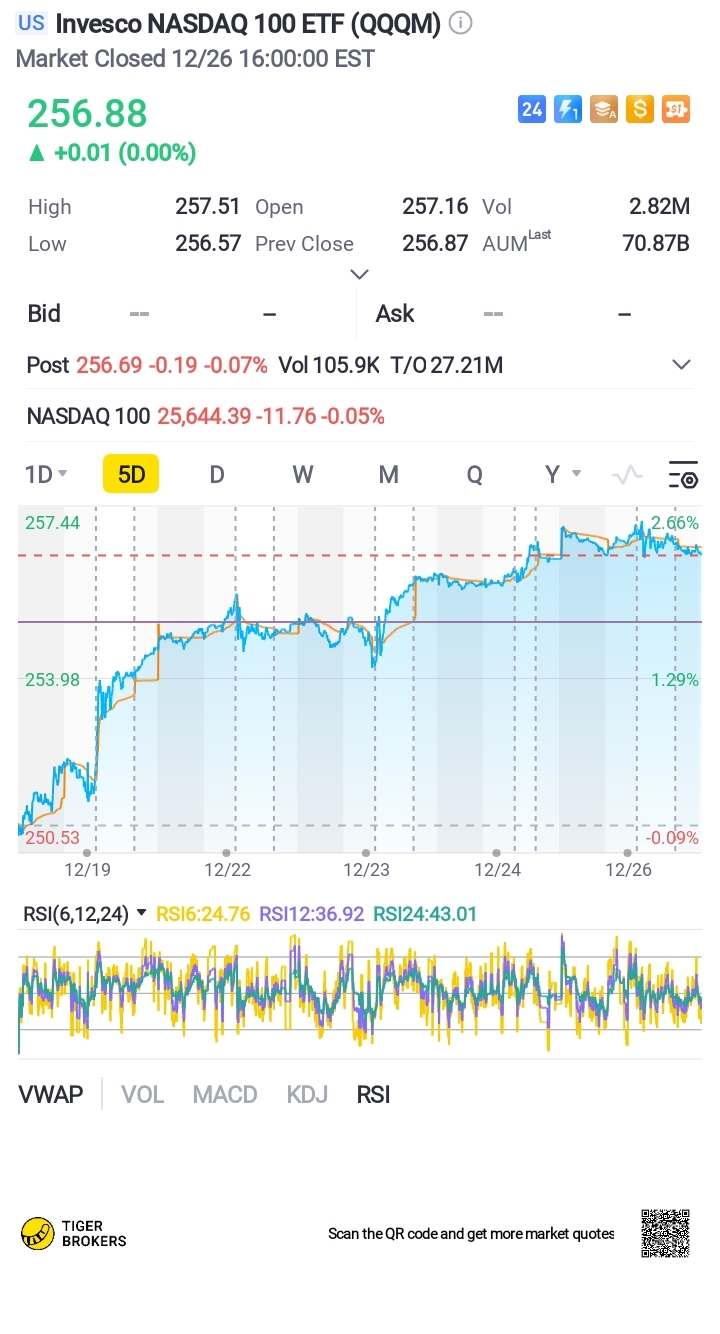Switch to the M monthly chart tab

click(388, 475)
